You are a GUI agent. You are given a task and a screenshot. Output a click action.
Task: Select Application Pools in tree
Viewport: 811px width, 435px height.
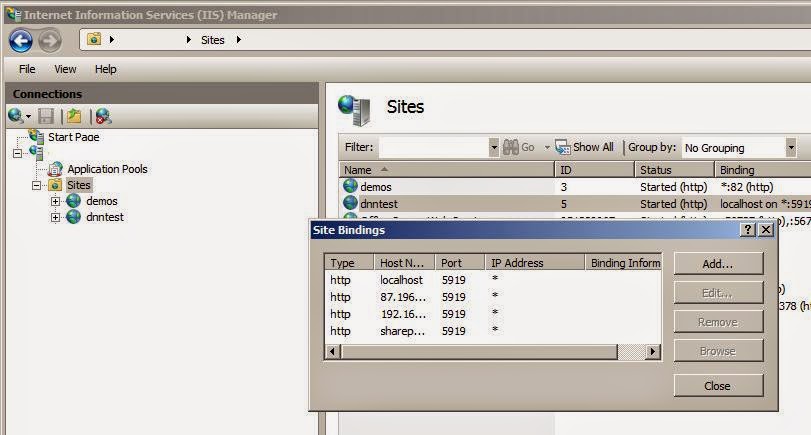(x=107, y=169)
